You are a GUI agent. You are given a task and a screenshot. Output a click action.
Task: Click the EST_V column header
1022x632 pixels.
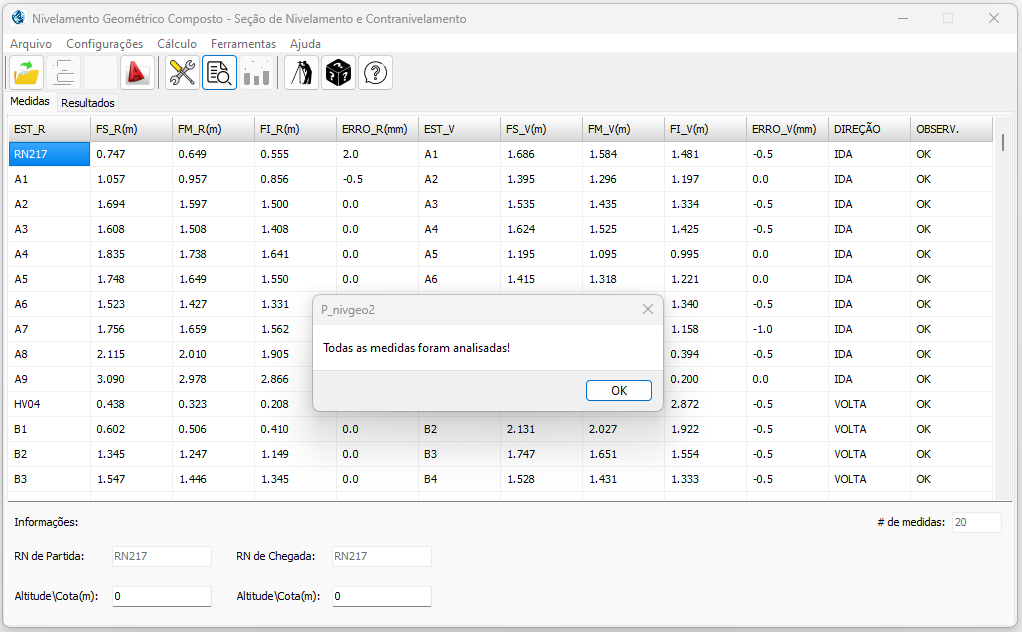click(x=460, y=129)
